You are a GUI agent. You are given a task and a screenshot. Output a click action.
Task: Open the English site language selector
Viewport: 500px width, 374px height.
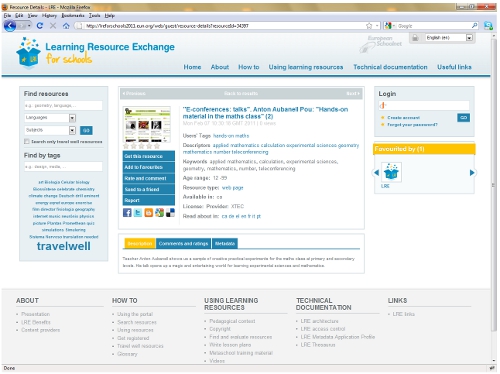click(x=449, y=38)
